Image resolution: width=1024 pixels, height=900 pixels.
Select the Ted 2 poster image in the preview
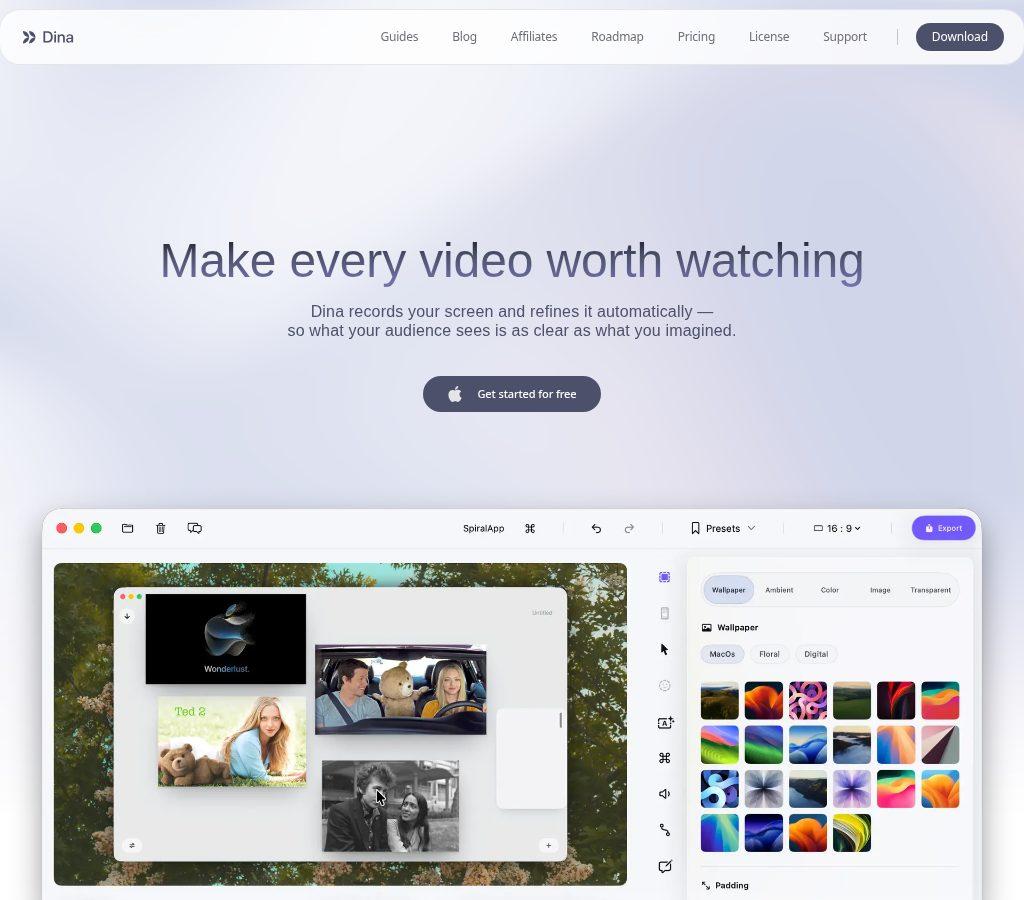tap(232, 741)
